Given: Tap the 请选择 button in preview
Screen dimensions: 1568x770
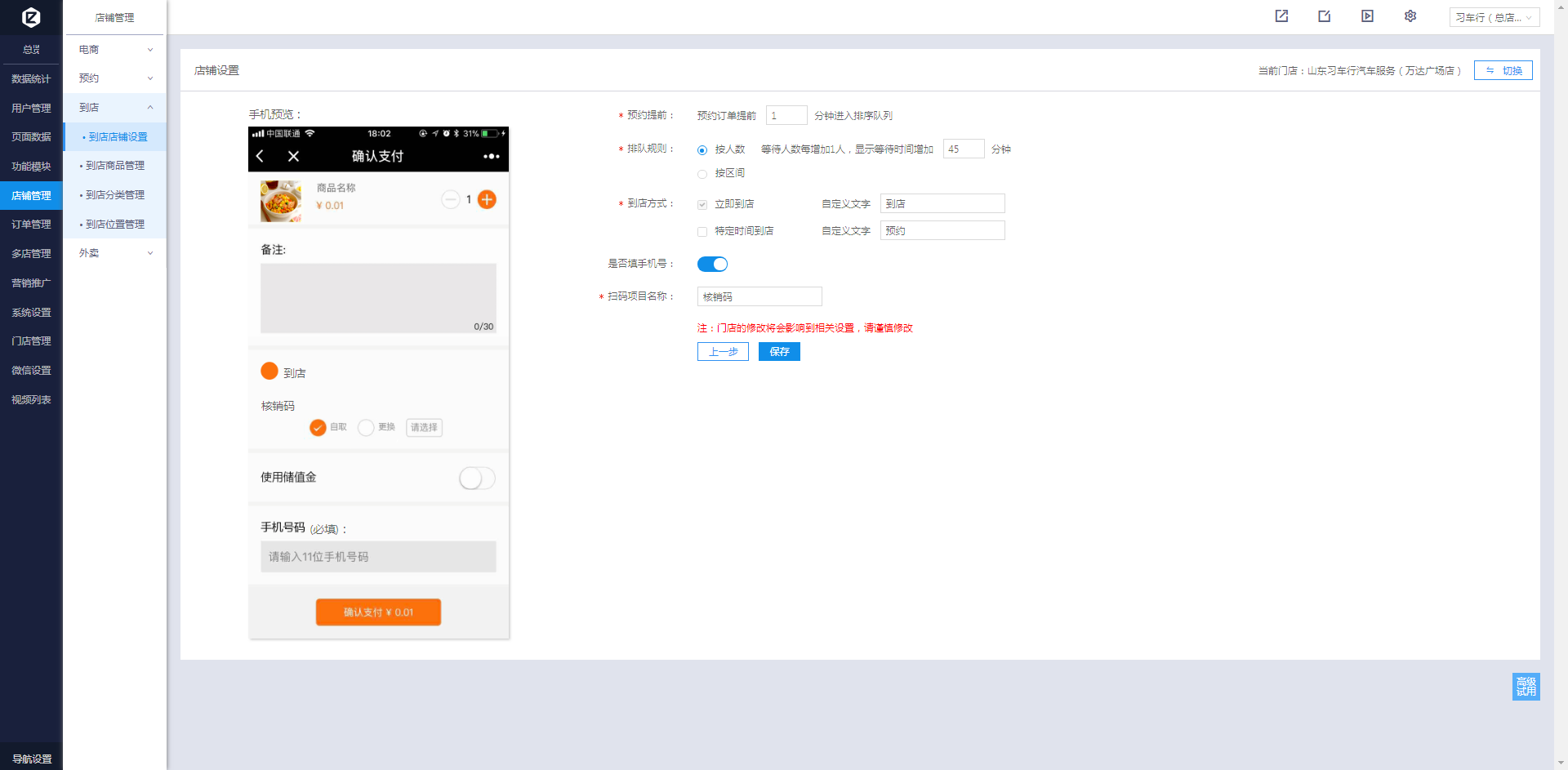Looking at the screenshot, I should (x=424, y=428).
